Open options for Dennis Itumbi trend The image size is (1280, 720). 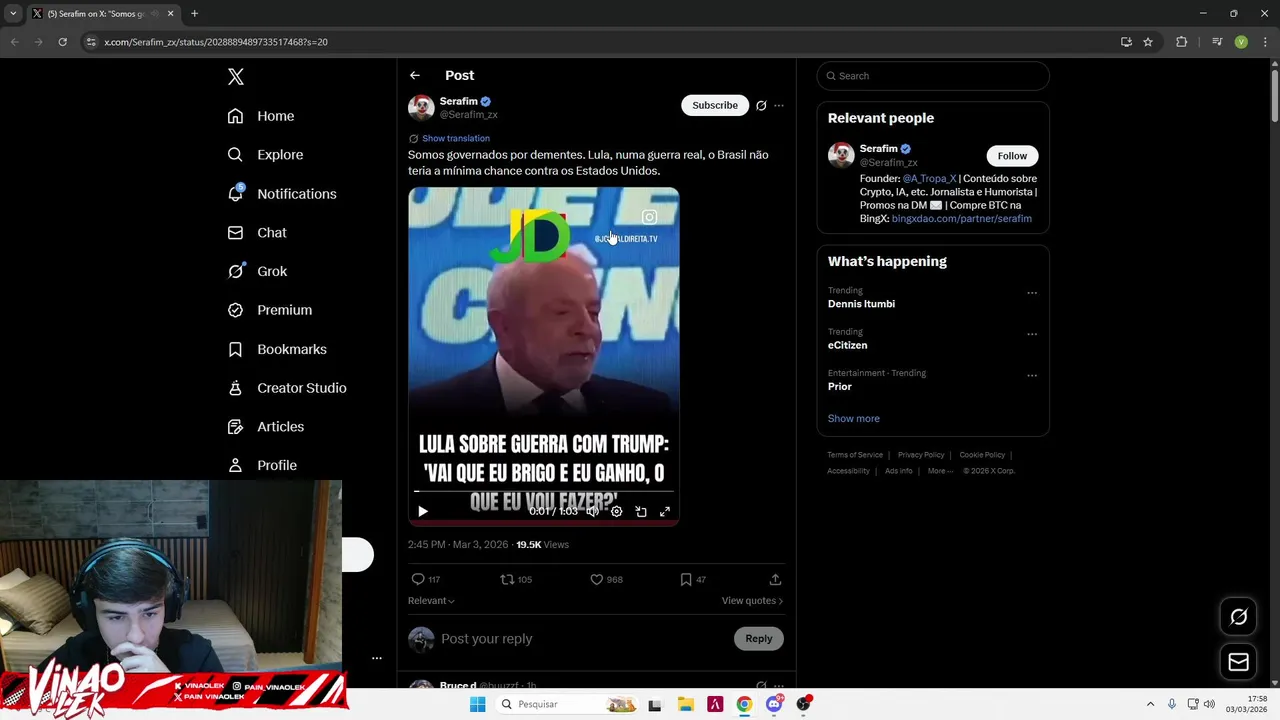tap(1032, 293)
